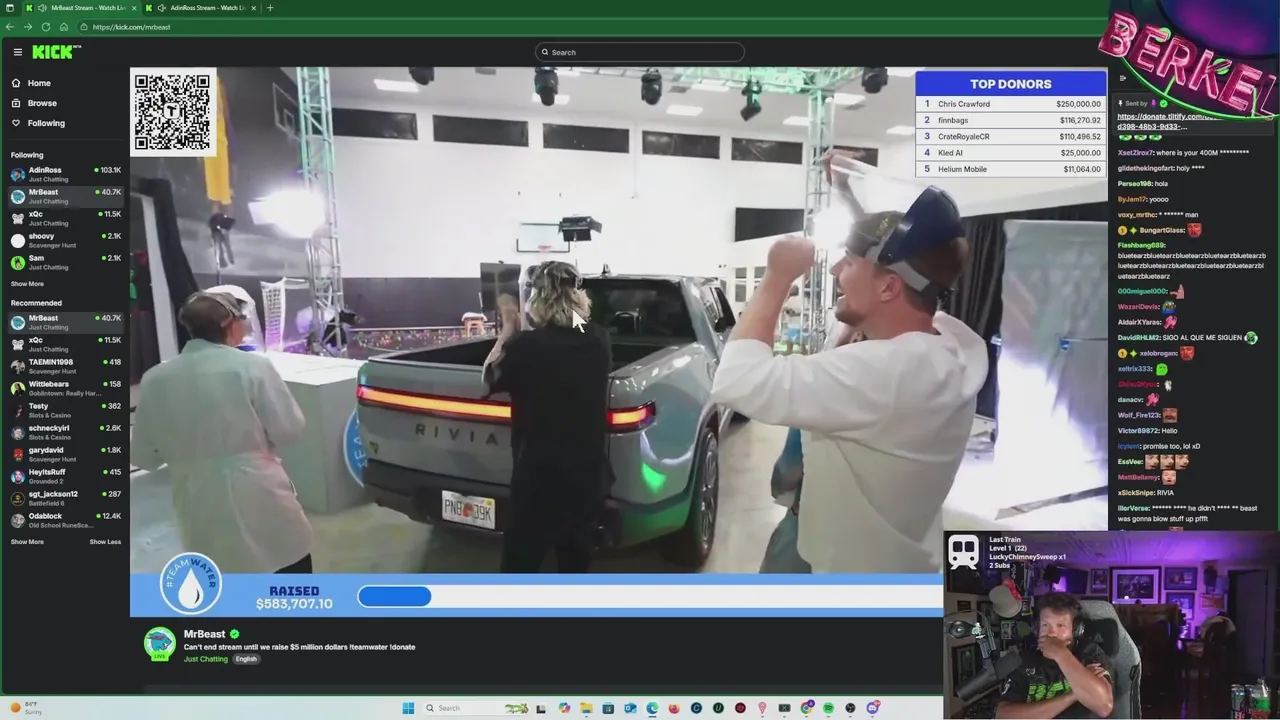Image resolution: width=1280 pixels, height=720 pixels.
Task: Open the Just Chatting category link
Action: click(x=206, y=659)
